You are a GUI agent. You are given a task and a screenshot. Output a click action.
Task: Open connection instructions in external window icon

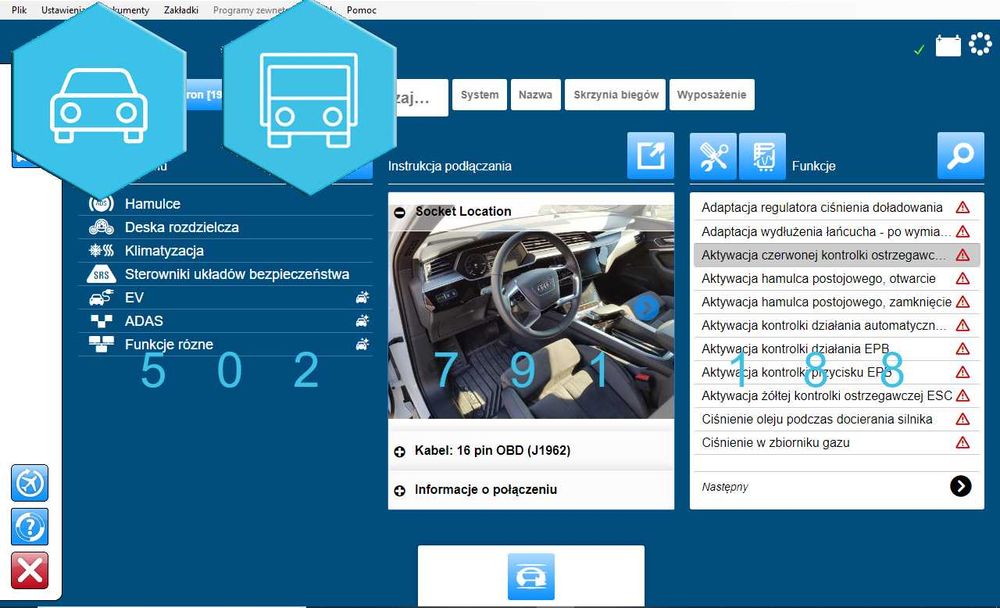click(x=651, y=156)
